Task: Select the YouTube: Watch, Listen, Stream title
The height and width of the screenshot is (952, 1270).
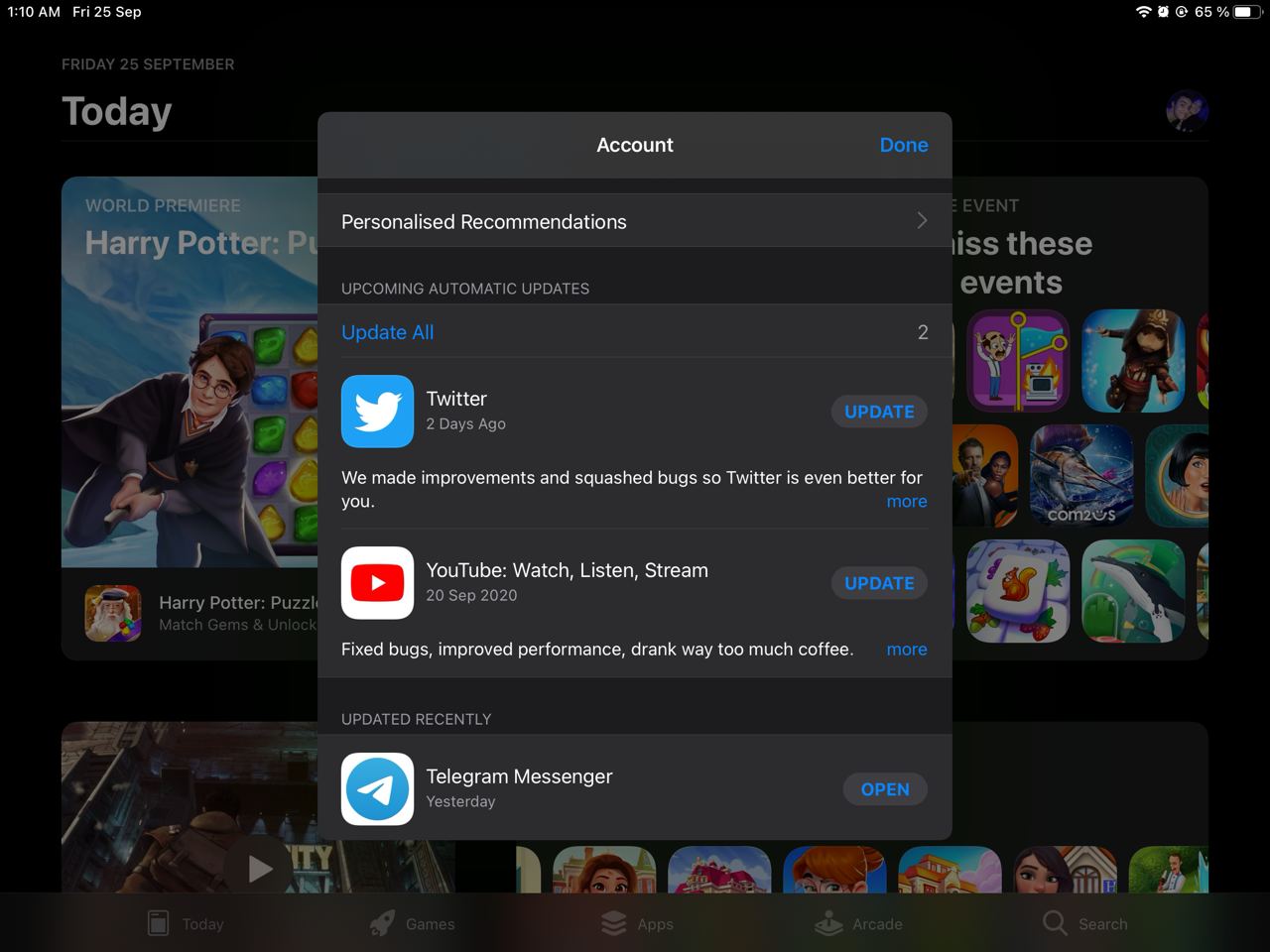Action: click(x=568, y=570)
